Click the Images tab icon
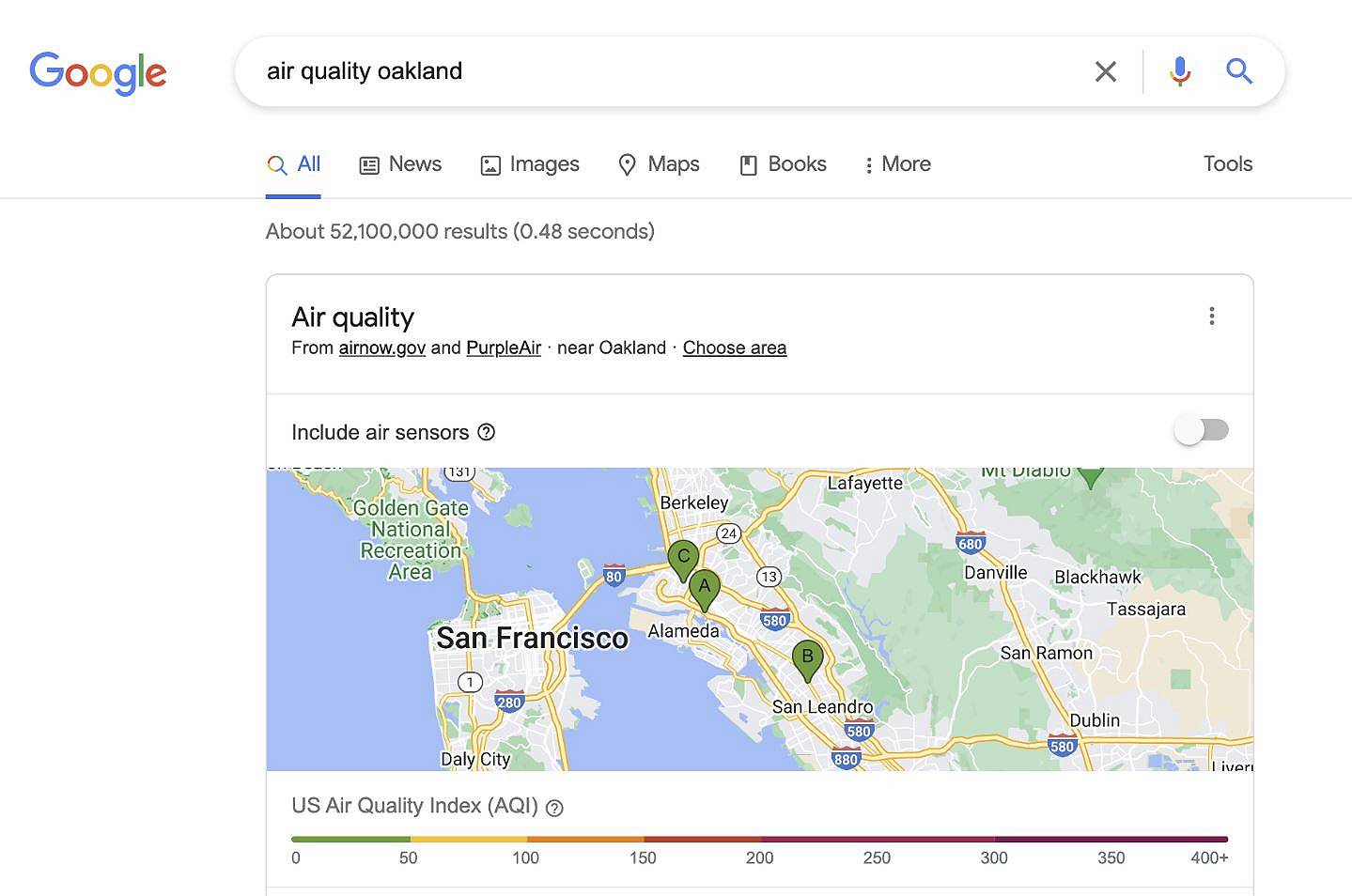Viewport: 1352px width, 896px height. click(x=490, y=163)
